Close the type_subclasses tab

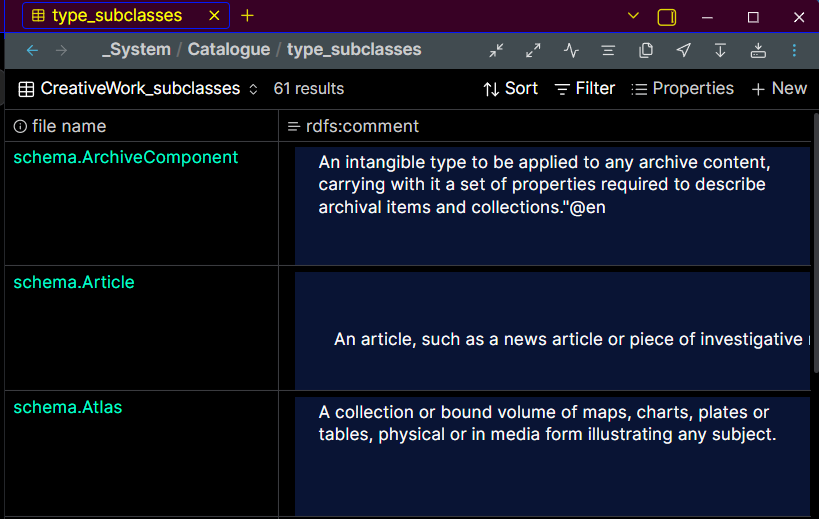(214, 16)
